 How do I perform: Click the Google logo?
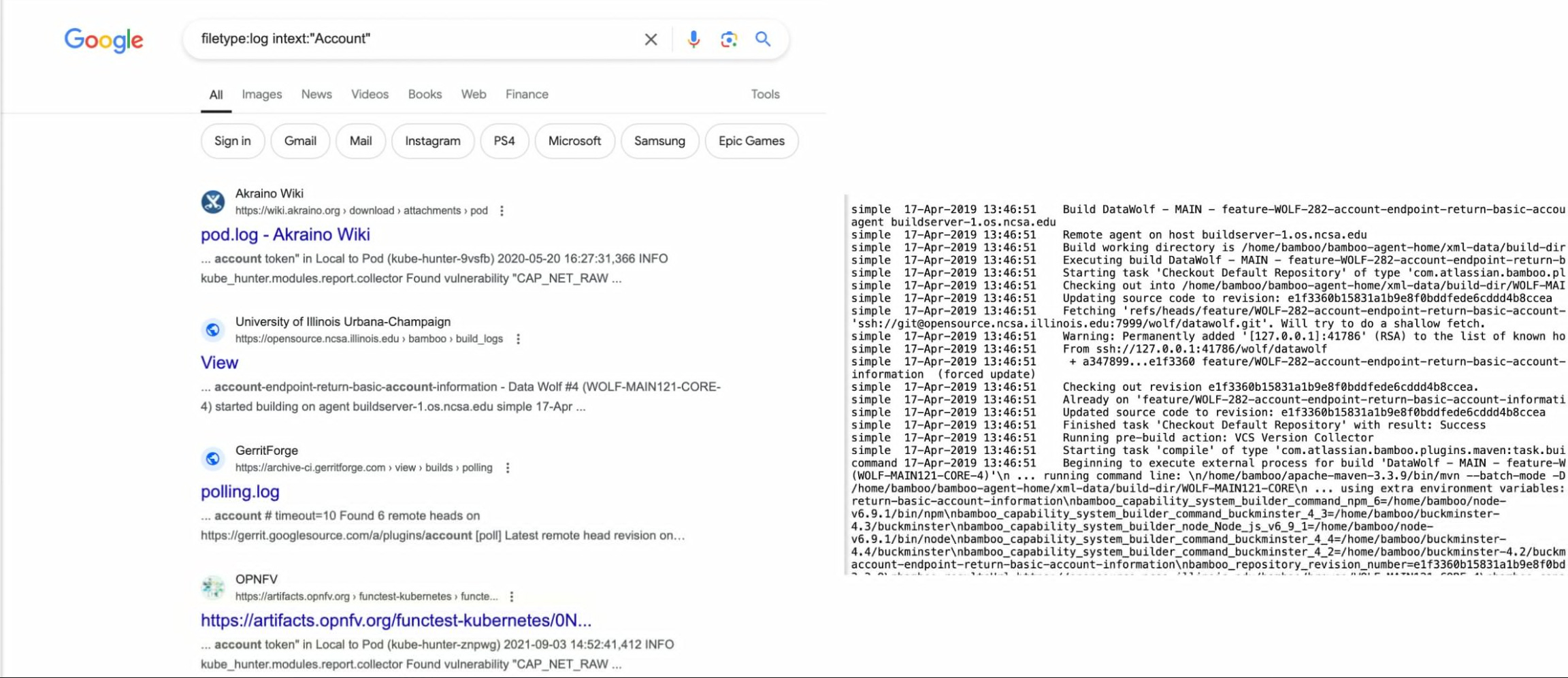(103, 40)
